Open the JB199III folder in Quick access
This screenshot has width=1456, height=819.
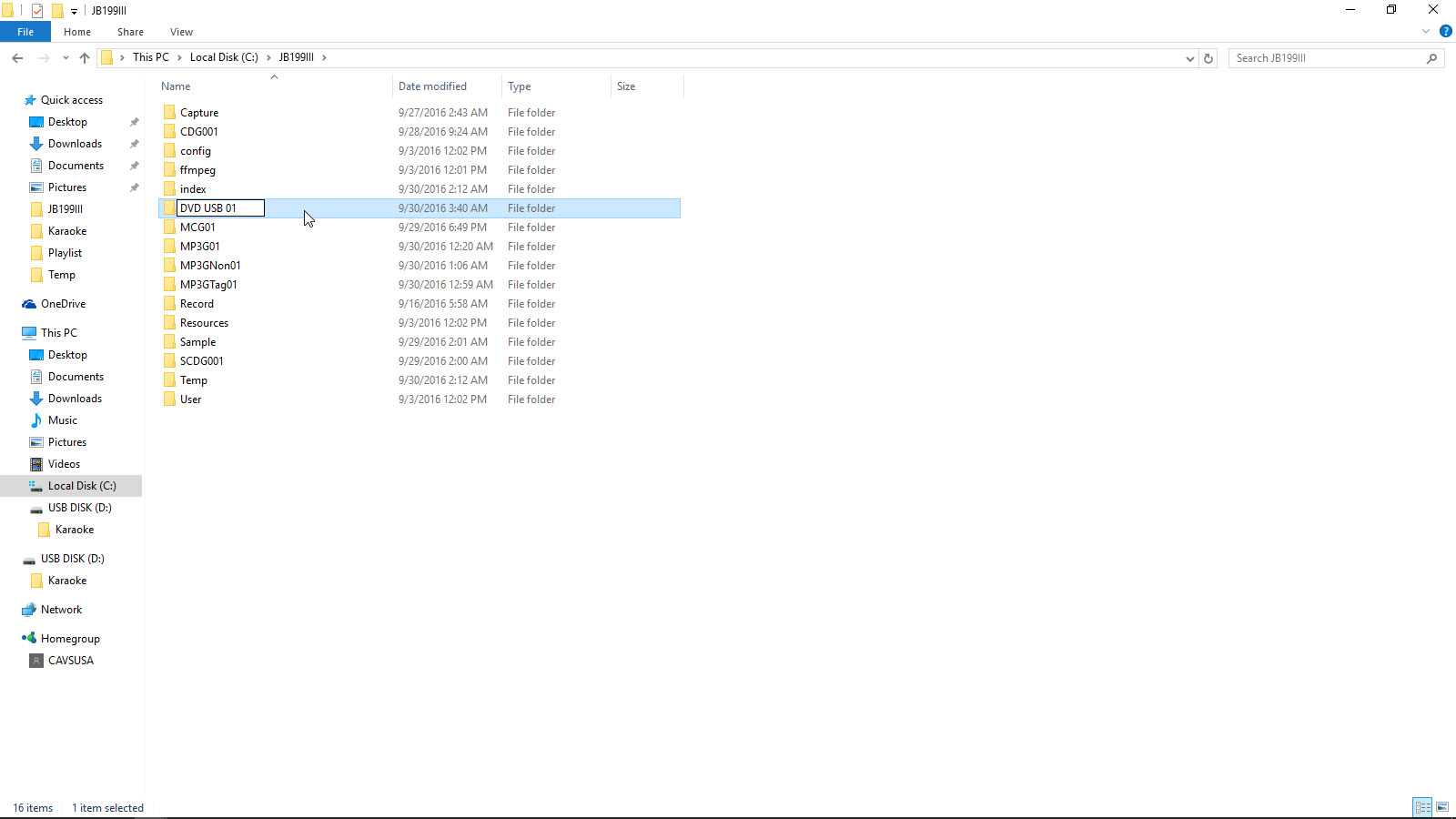click(x=65, y=209)
